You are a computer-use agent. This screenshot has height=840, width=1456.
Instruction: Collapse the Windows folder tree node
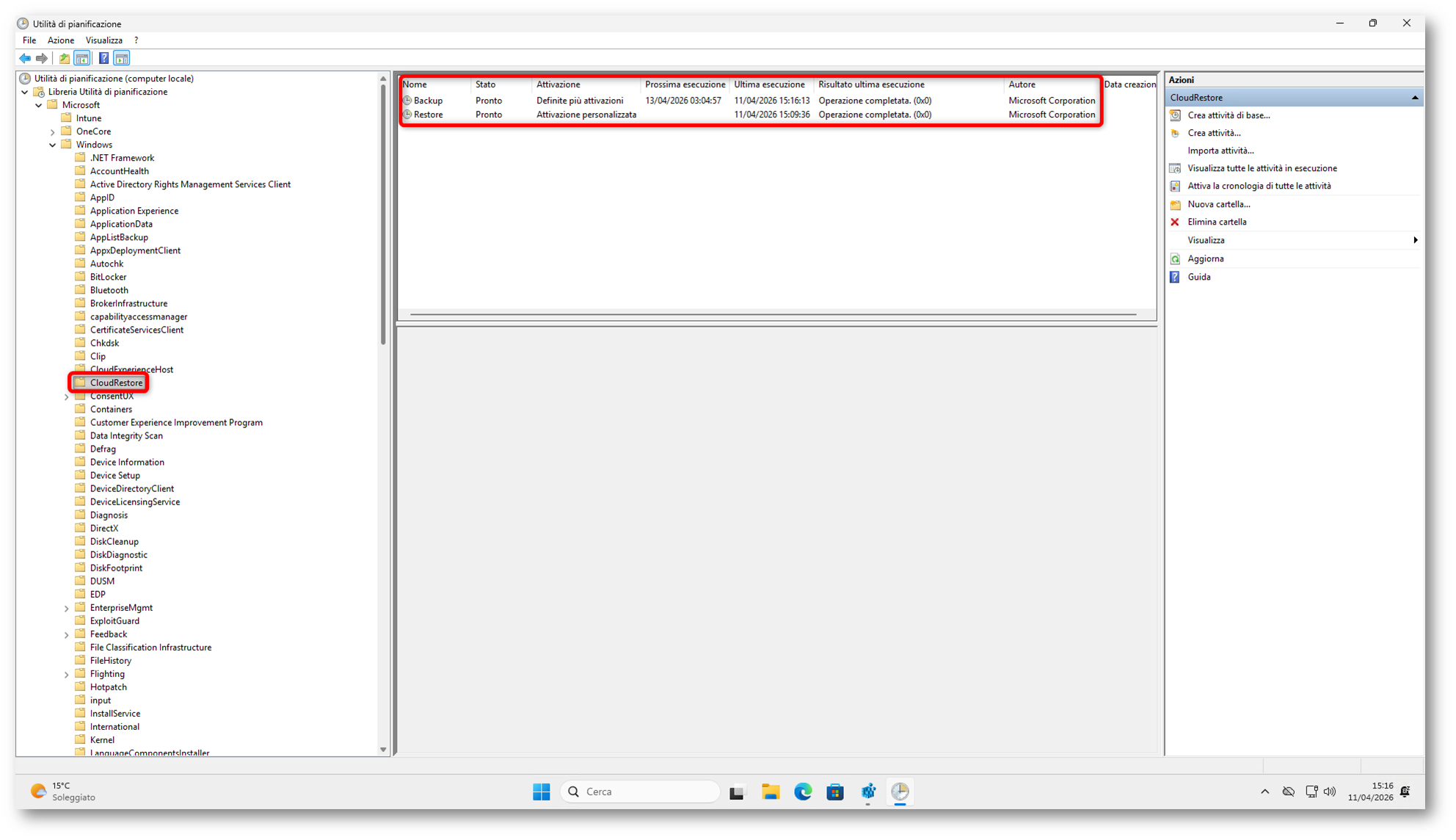pos(53,145)
